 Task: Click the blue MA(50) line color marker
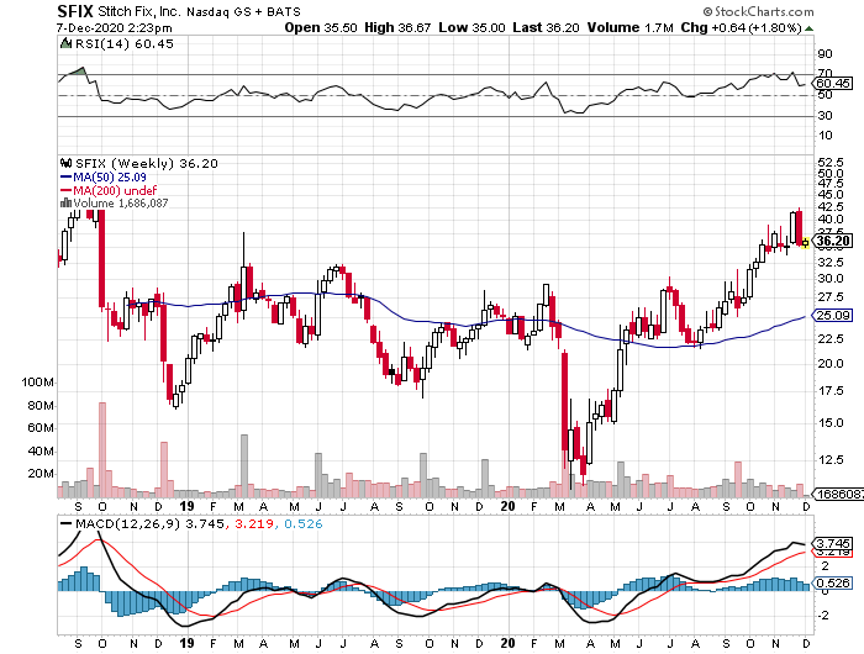[65, 177]
